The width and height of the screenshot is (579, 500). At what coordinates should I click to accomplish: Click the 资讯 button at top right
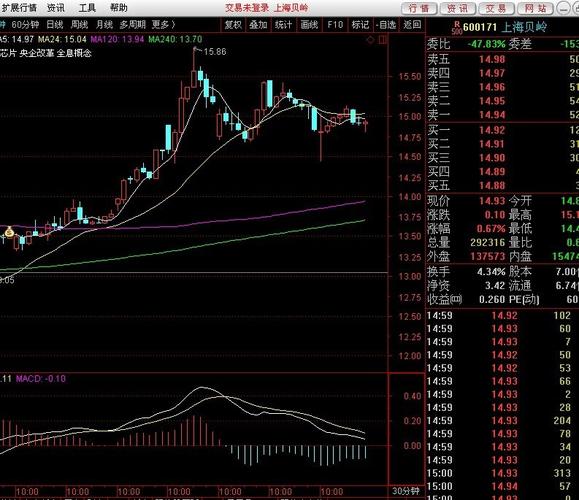[x=458, y=8]
